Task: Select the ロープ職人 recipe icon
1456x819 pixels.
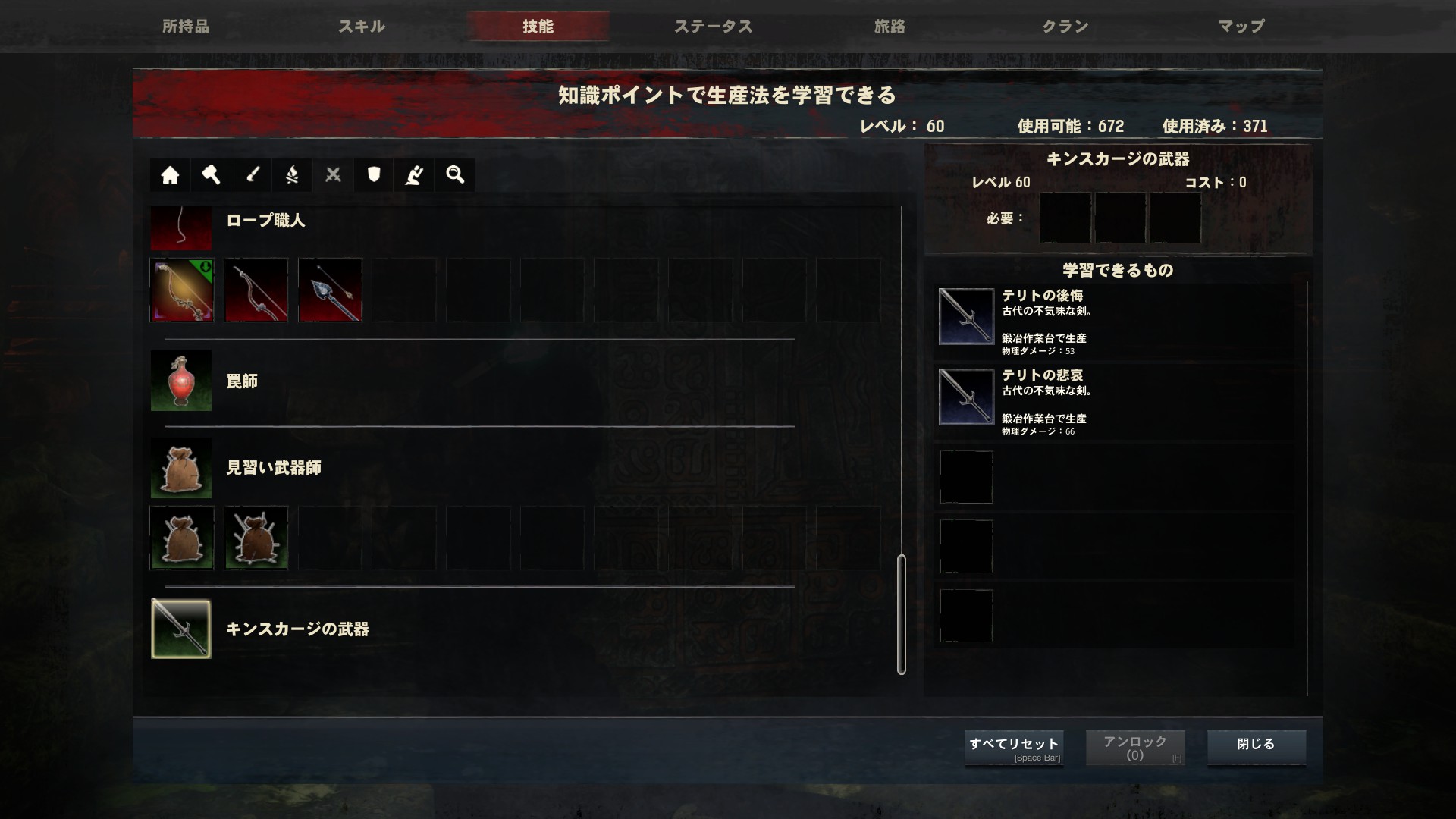Action: coord(181,227)
